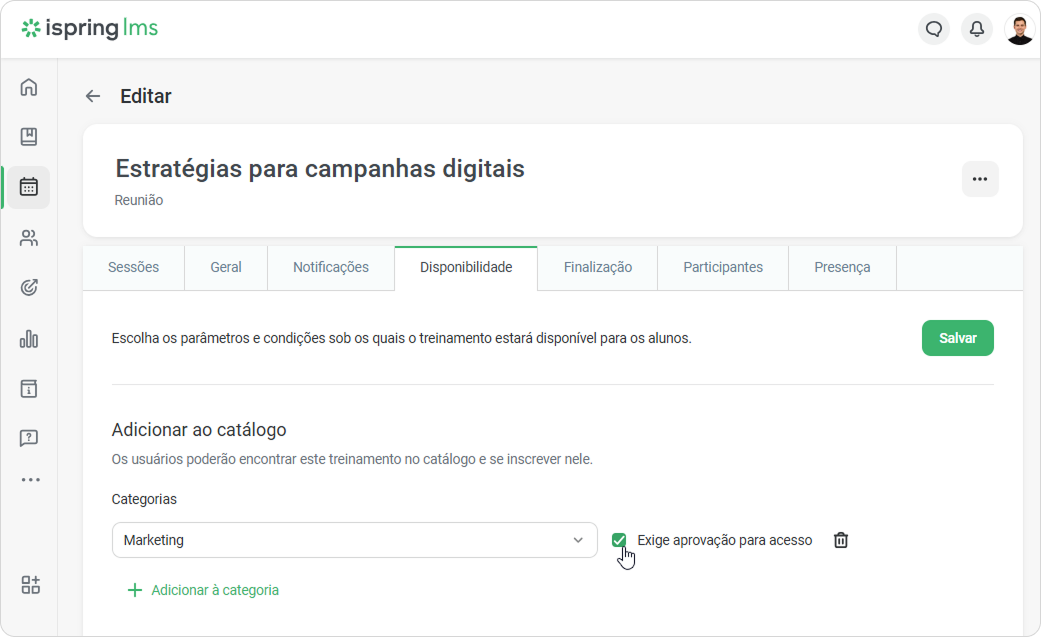Switch to the Participantes tab
1041x637 pixels.
tap(723, 267)
